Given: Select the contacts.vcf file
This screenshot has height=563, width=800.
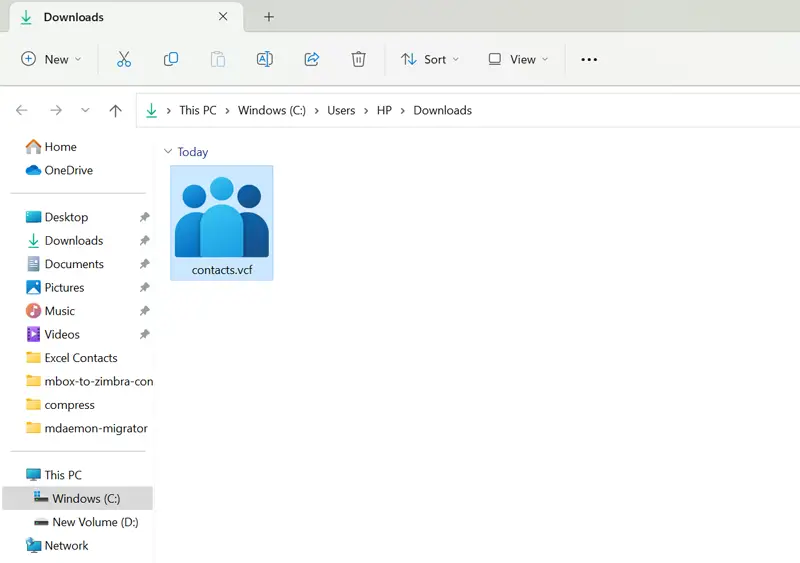Looking at the screenshot, I should point(221,222).
